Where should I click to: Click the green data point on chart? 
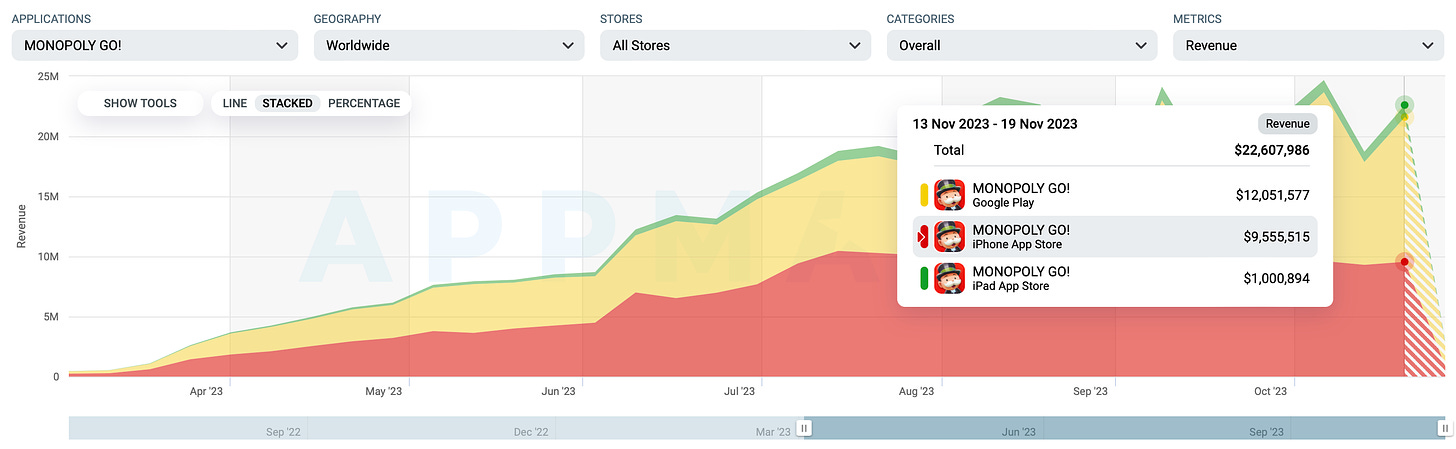coord(1404,105)
